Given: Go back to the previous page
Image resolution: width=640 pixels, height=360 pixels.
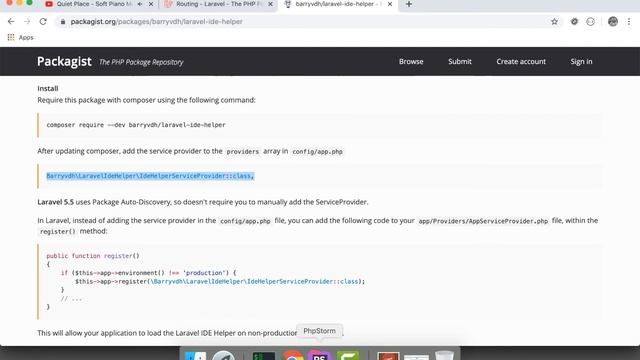Looking at the screenshot, I should tap(11, 22).
